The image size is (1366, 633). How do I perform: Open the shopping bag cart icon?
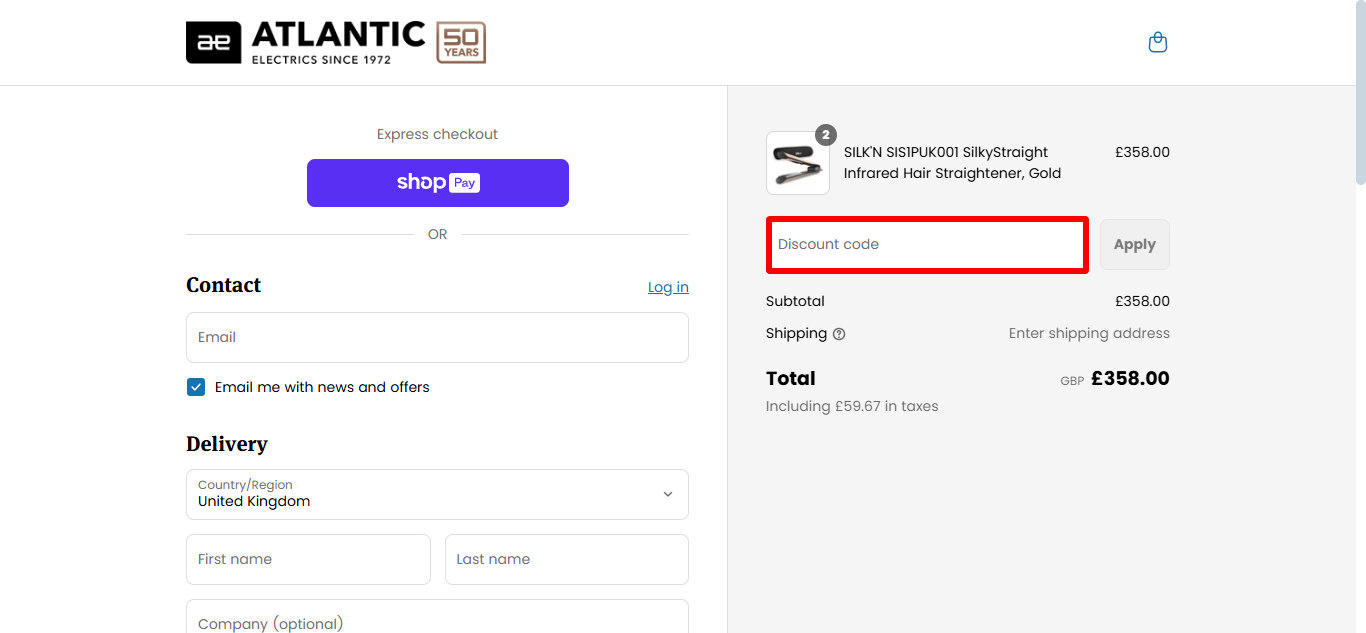(x=1158, y=42)
